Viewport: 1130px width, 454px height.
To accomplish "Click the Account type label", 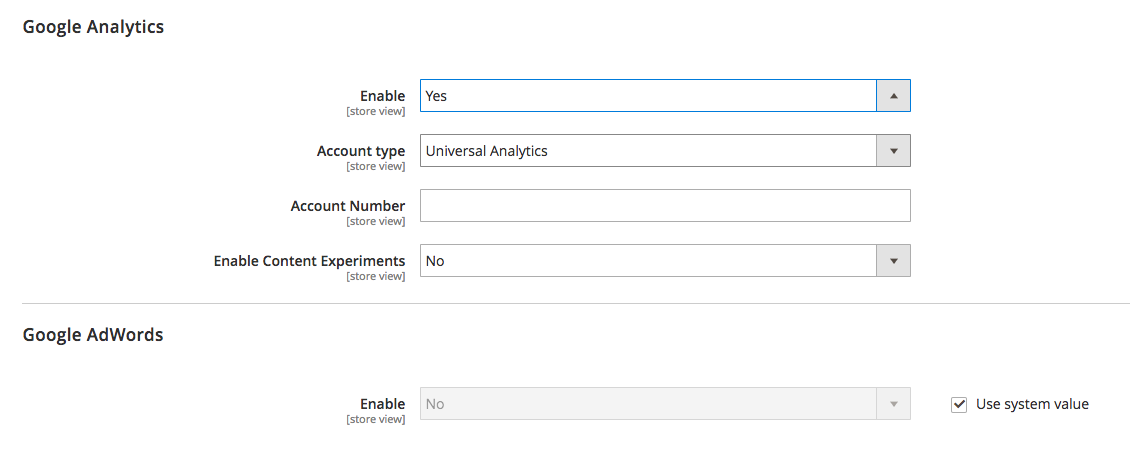I will click(x=361, y=151).
